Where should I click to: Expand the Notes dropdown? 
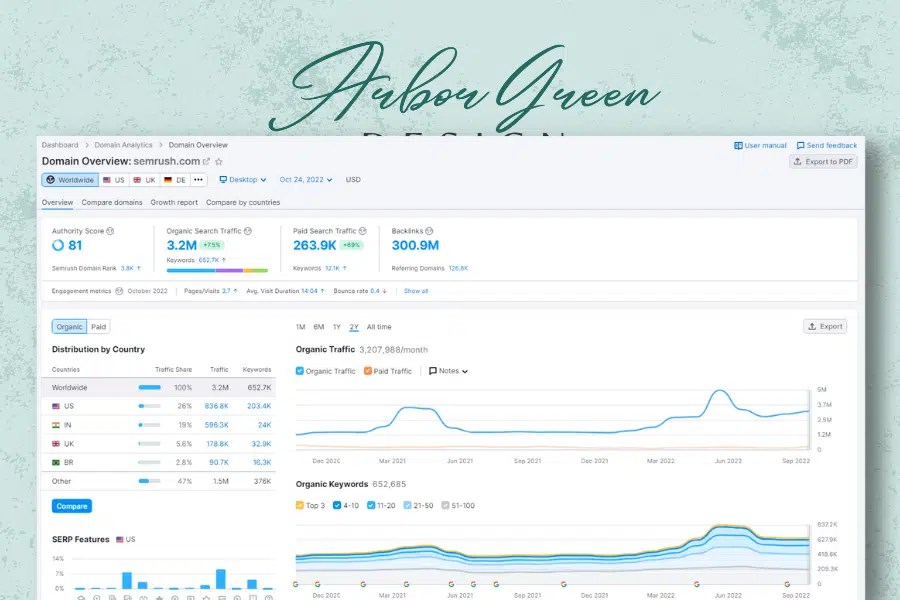(448, 371)
